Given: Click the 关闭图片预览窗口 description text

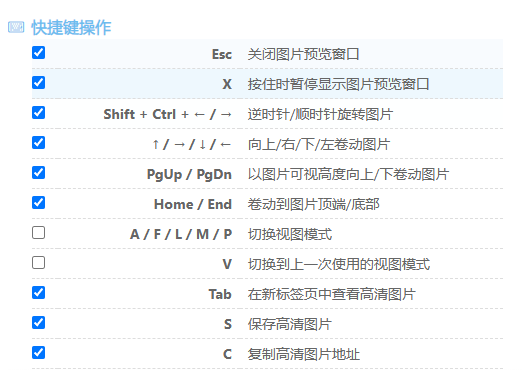Looking at the screenshot, I should (303, 54).
